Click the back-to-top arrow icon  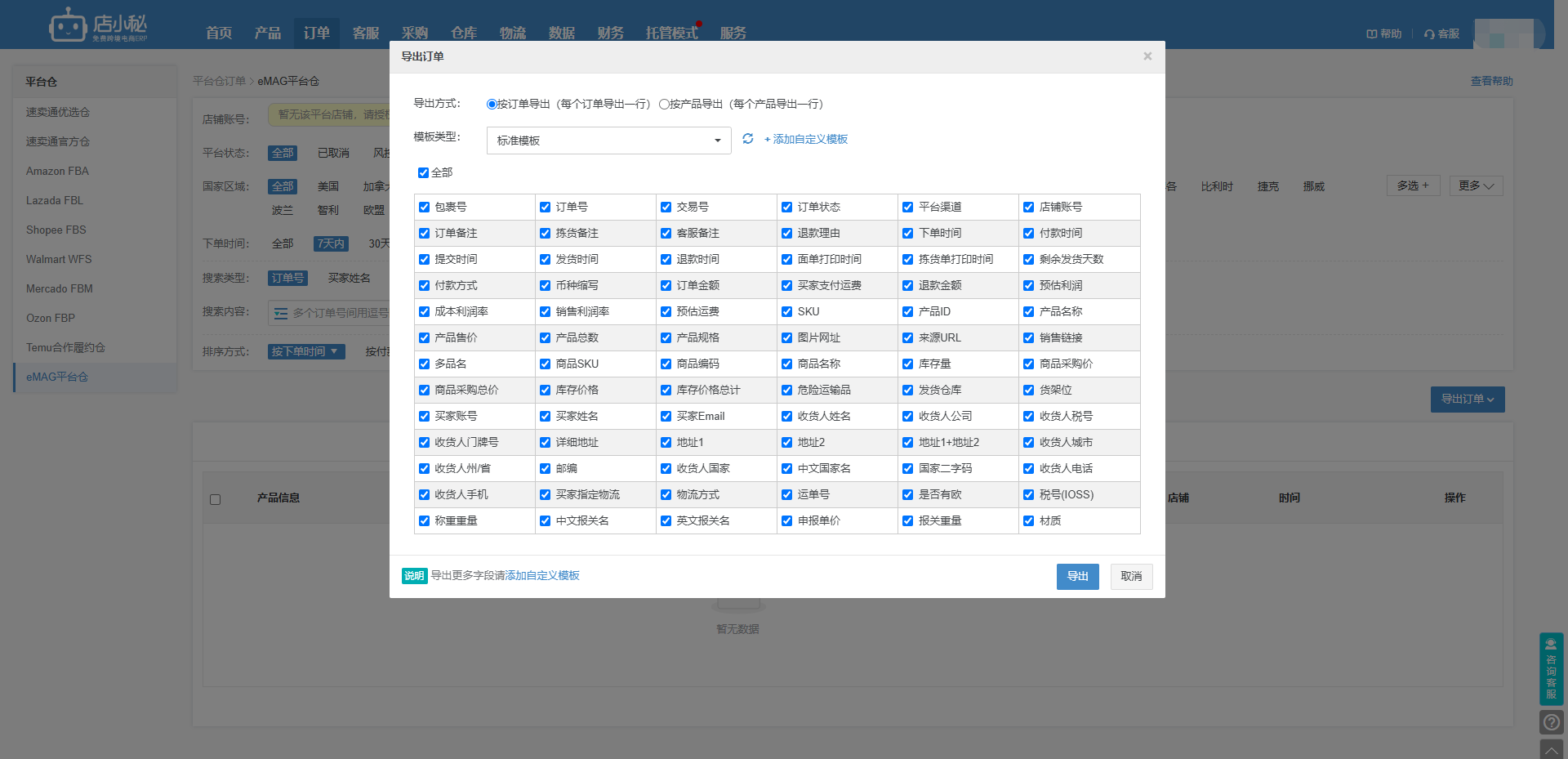(x=1552, y=749)
